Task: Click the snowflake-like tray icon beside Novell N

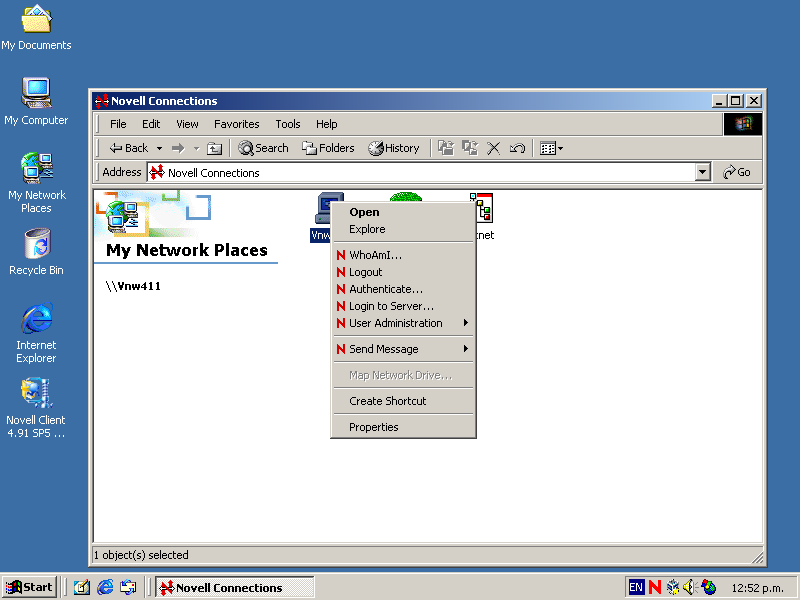Action: pyautogui.click(x=673, y=587)
